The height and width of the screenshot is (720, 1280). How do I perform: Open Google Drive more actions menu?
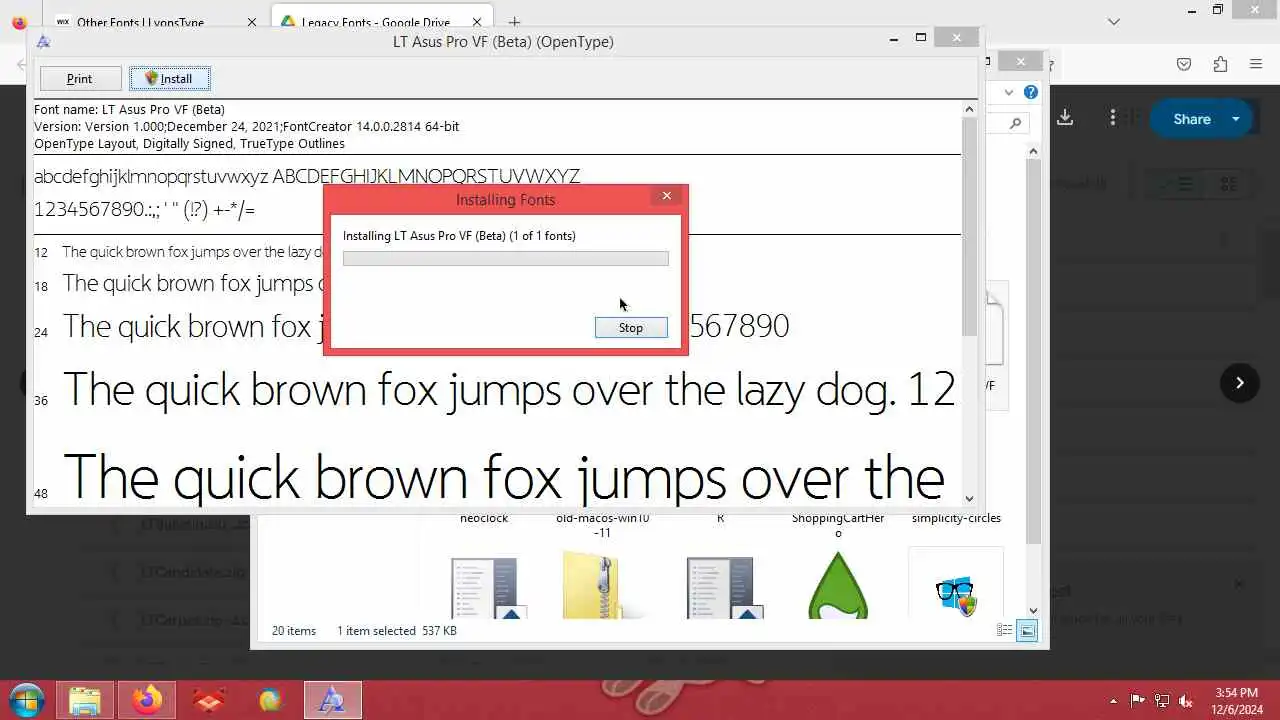[x=1113, y=118]
